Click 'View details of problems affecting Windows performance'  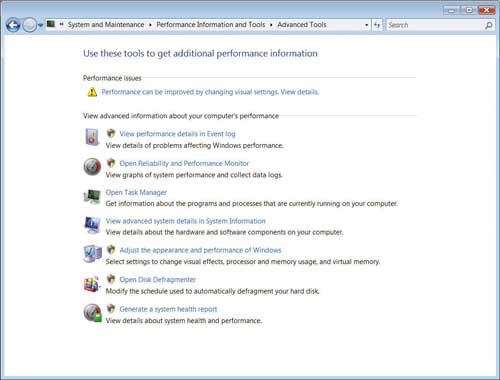(194, 145)
